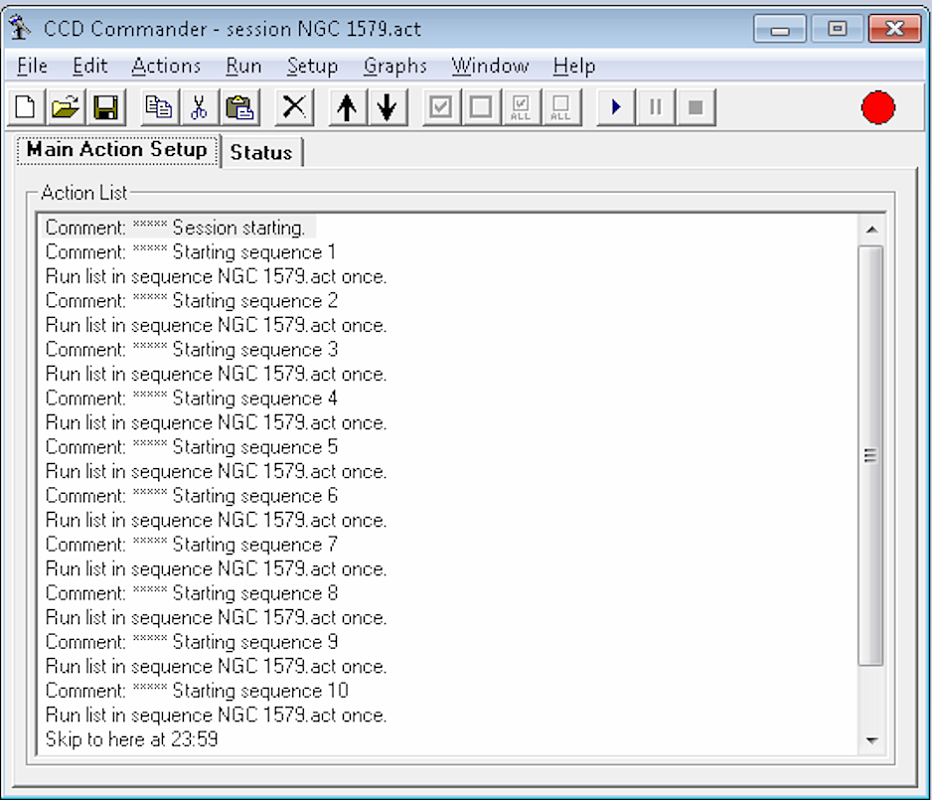932x800 pixels.
Task: Disable the selected action
Action: (x=480, y=106)
